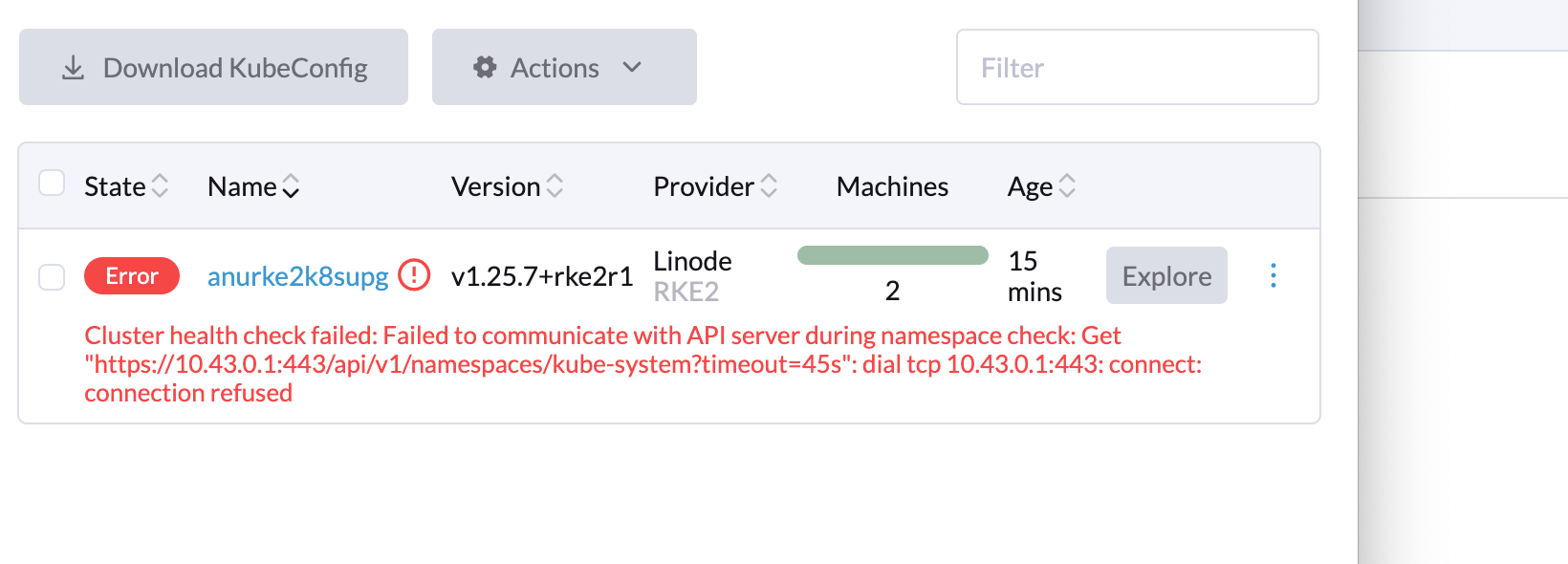
Task: Click inside the Filter input field
Action: (1137, 67)
